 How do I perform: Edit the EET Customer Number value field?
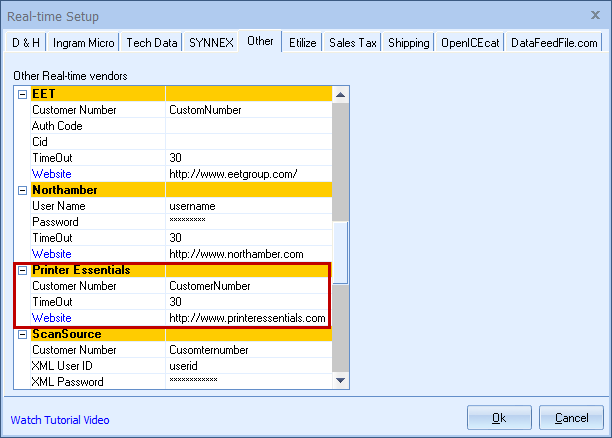pyautogui.click(x=249, y=110)
